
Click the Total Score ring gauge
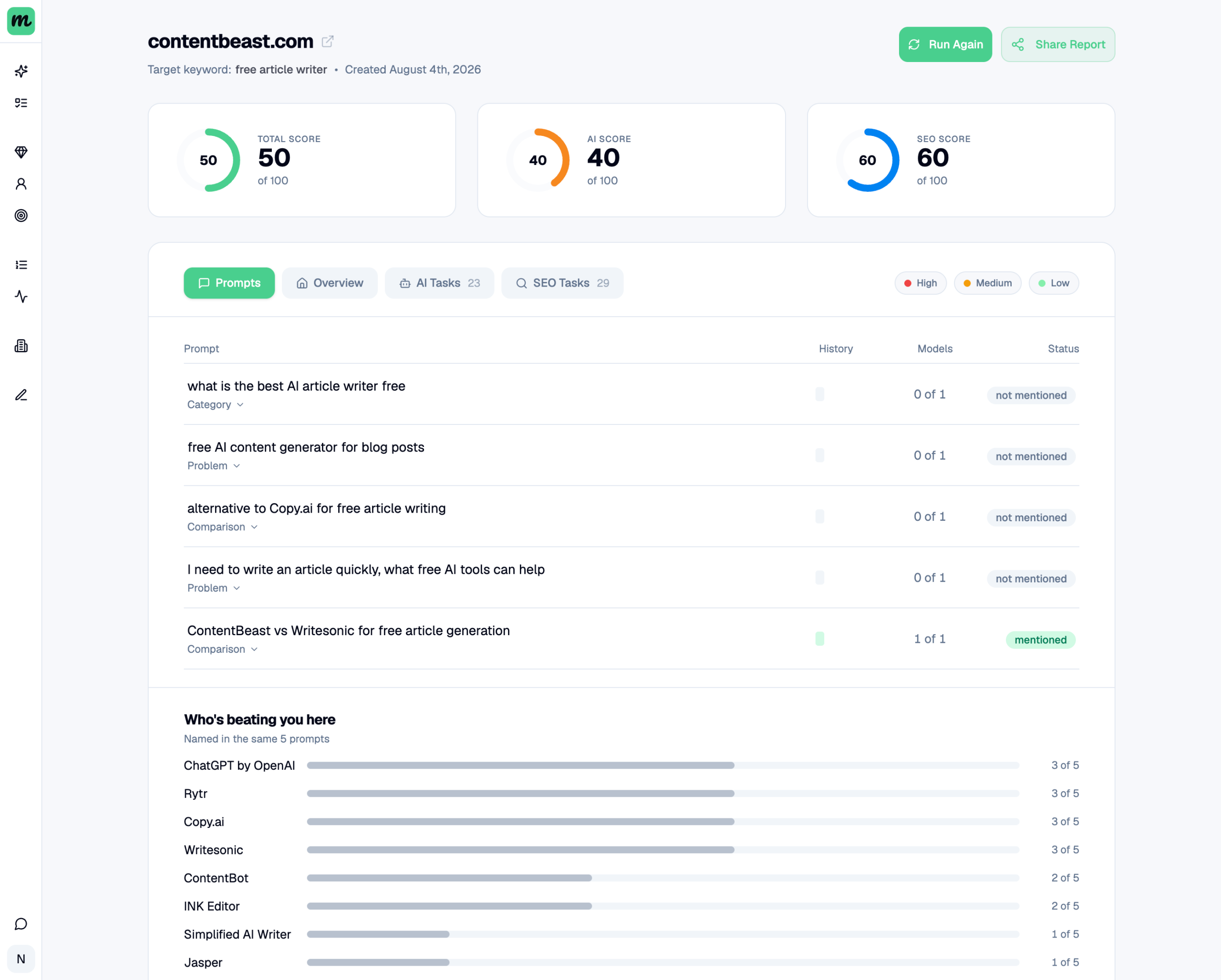[x=208, y=160]
